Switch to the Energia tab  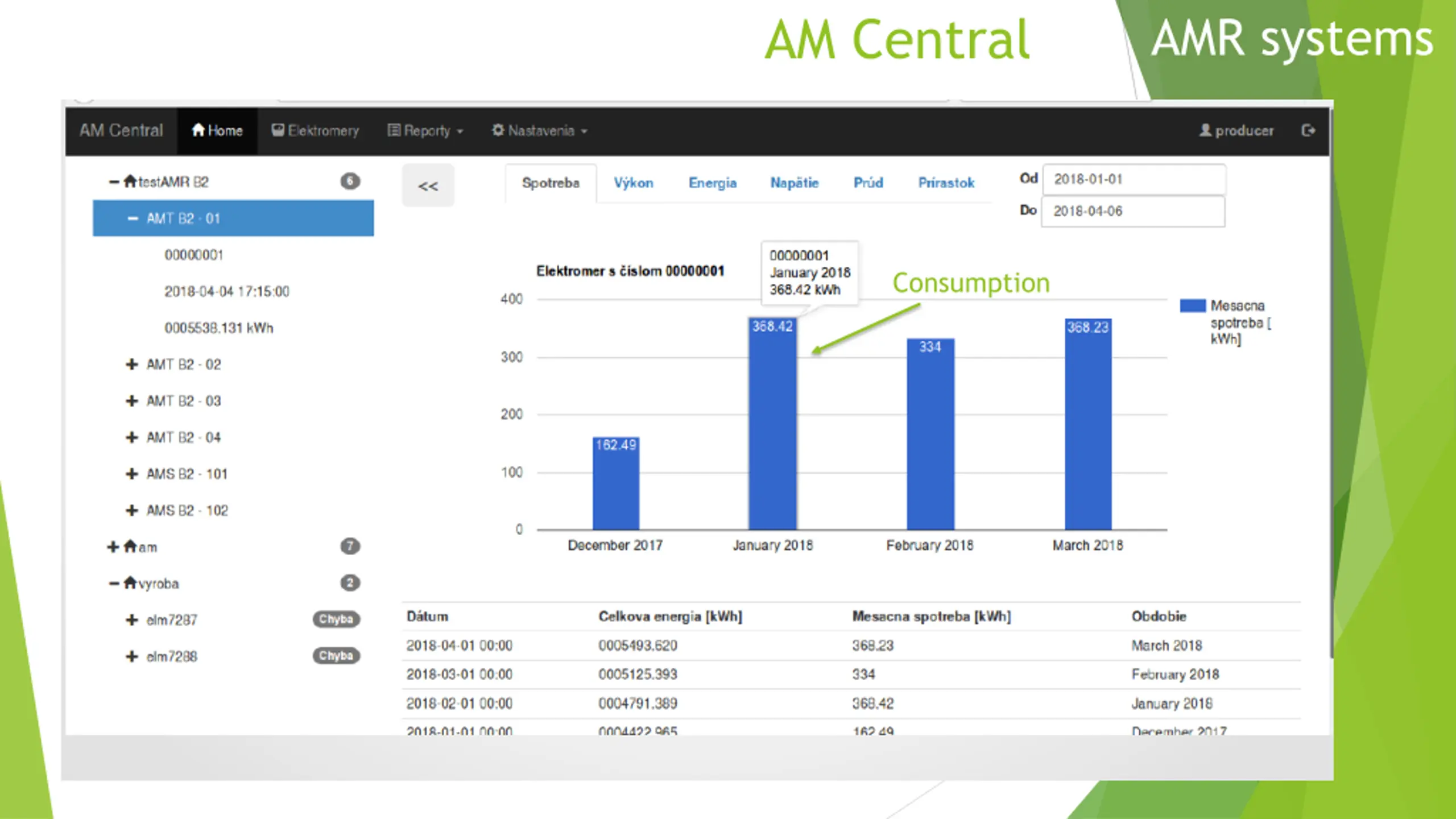[x=713, y=183]
